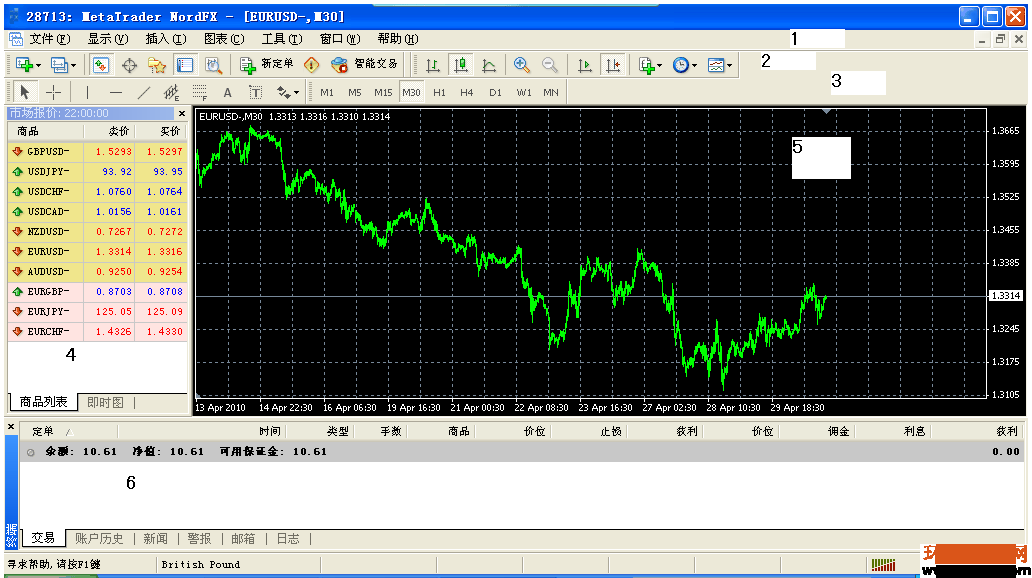Select the crosshair cursor tool
Viewport: 1032px width, 578px height.
[x=53, y=92]
